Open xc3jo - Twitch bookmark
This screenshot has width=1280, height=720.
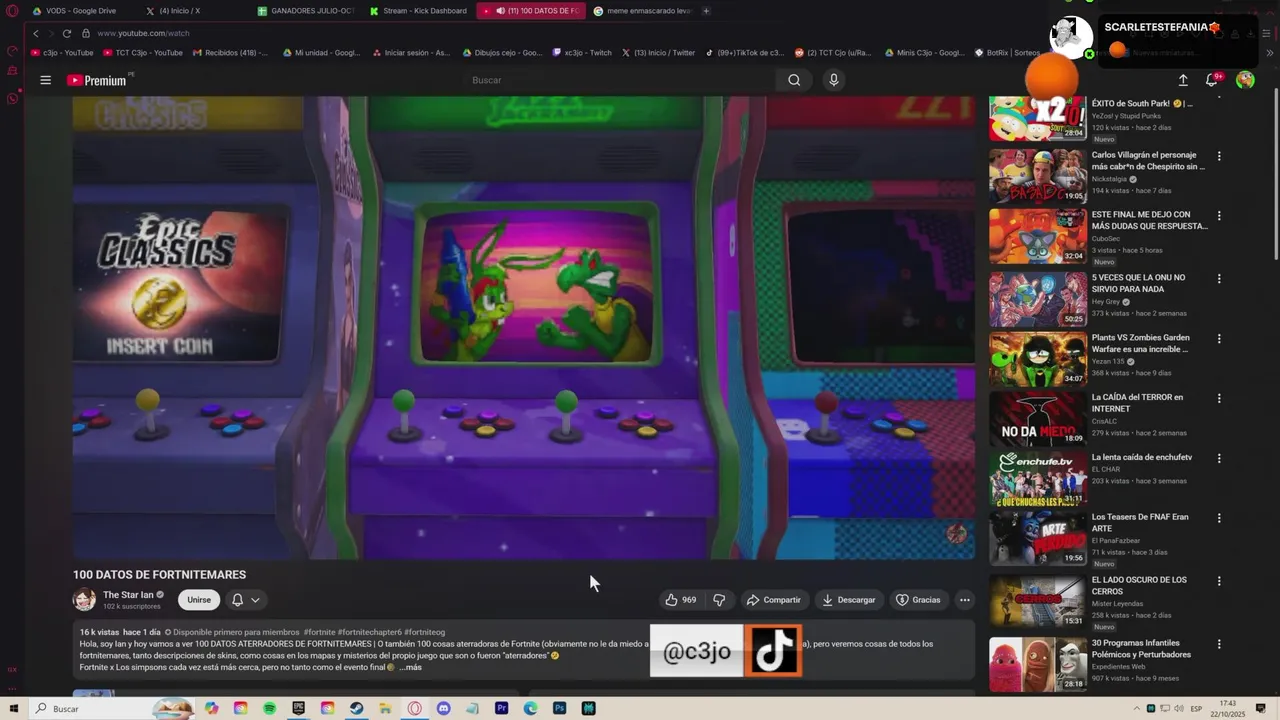click(x=581, y=53)
